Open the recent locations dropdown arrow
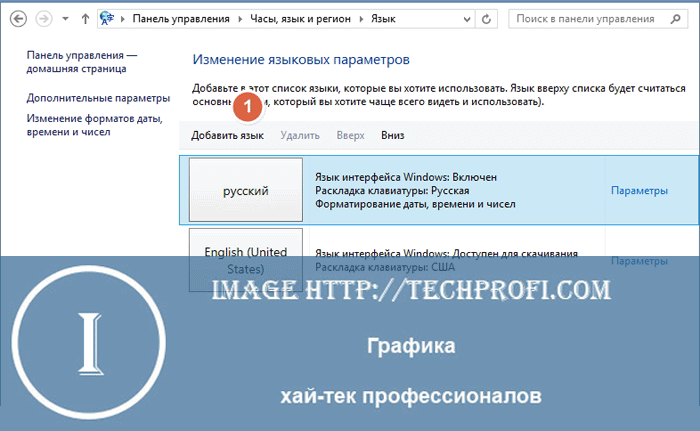The height and width of the screenshot is (431, 700). (64, 19)
